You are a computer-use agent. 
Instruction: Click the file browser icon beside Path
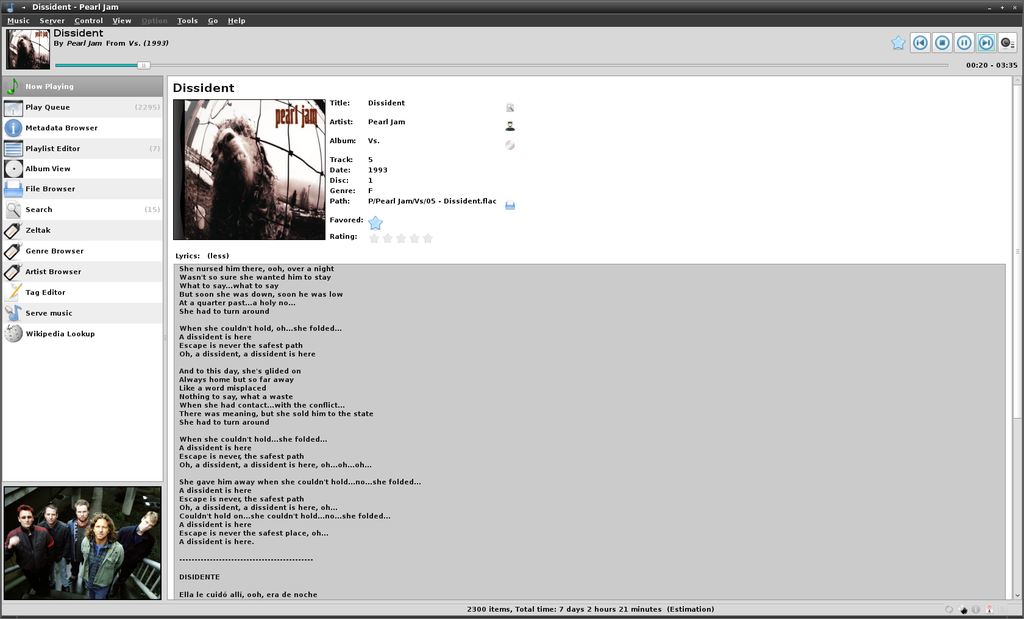click(510, 205)
